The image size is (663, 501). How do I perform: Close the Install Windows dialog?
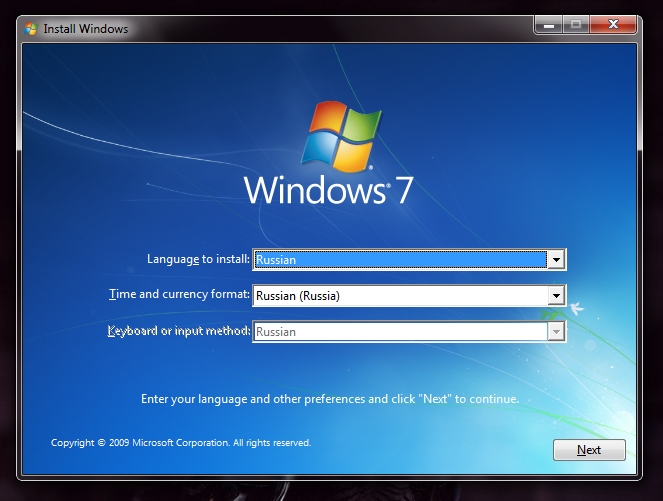613,25
